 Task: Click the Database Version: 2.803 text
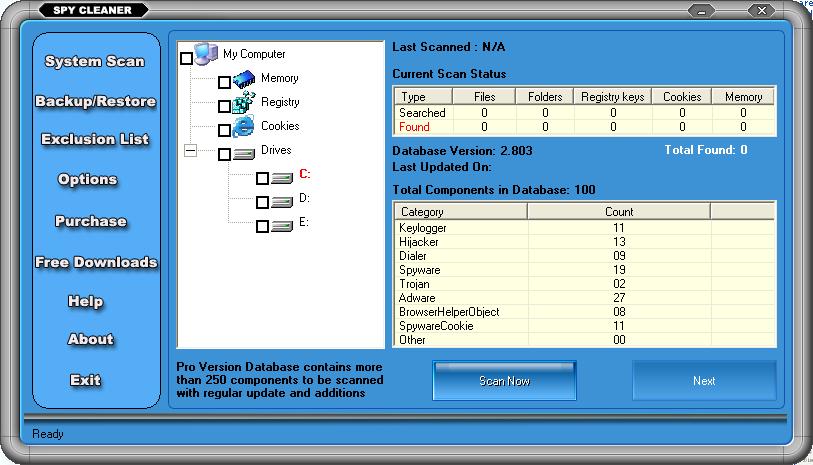[x=462, y=151]
